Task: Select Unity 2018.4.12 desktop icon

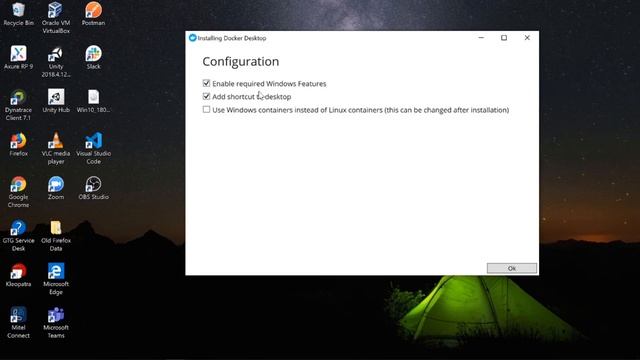Action: pos(56,62)
